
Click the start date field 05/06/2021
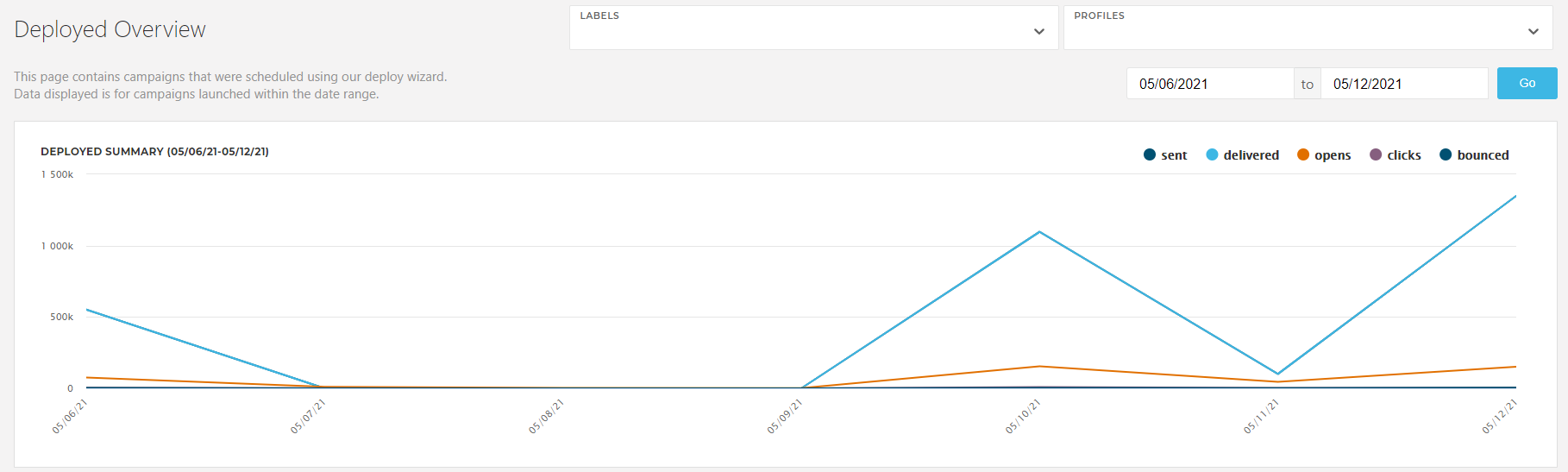tap(1209, 84)
